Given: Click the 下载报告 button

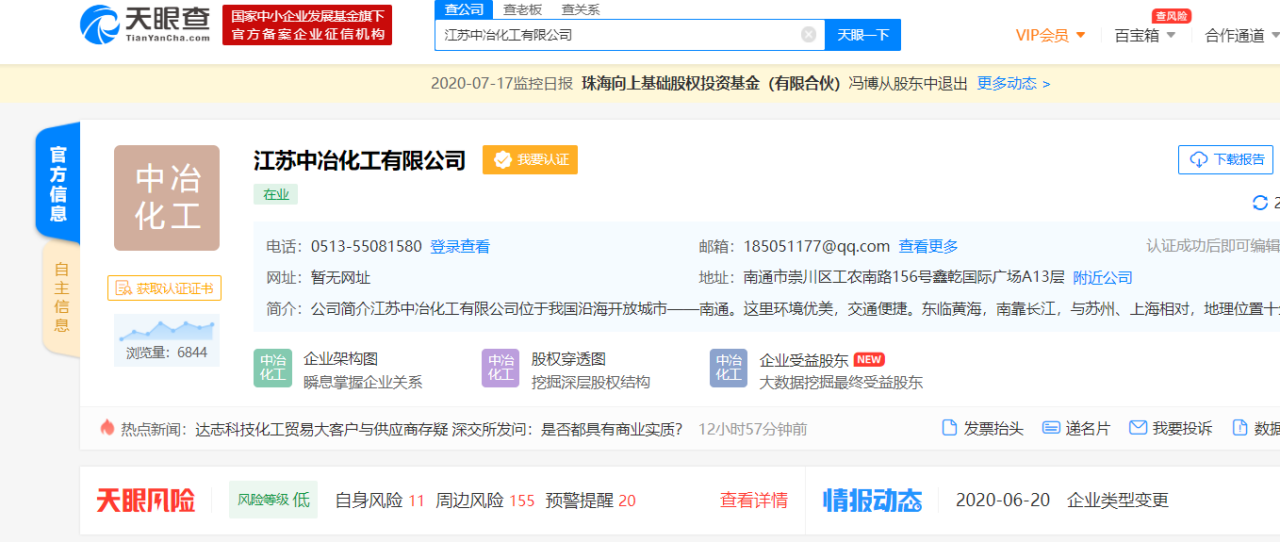Looking at the screenshot, I should pyautogui.click(x=1226, y=159).
